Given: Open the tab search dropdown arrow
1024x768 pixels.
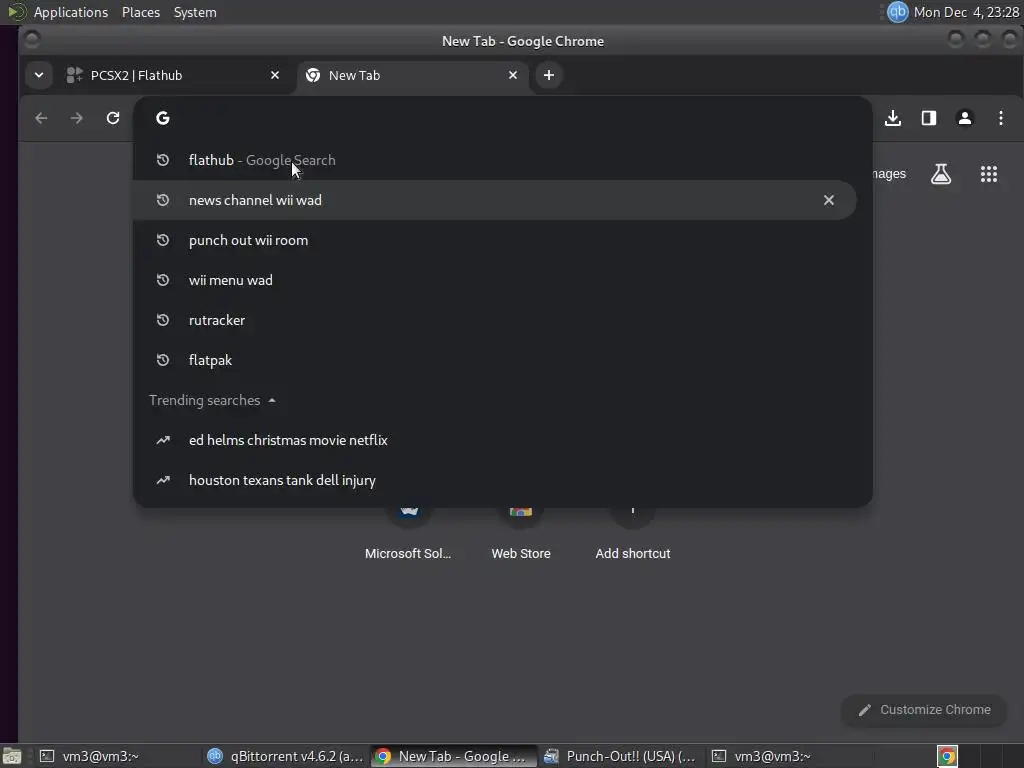Looking at the screenshot, I should [x=39, y=75].
